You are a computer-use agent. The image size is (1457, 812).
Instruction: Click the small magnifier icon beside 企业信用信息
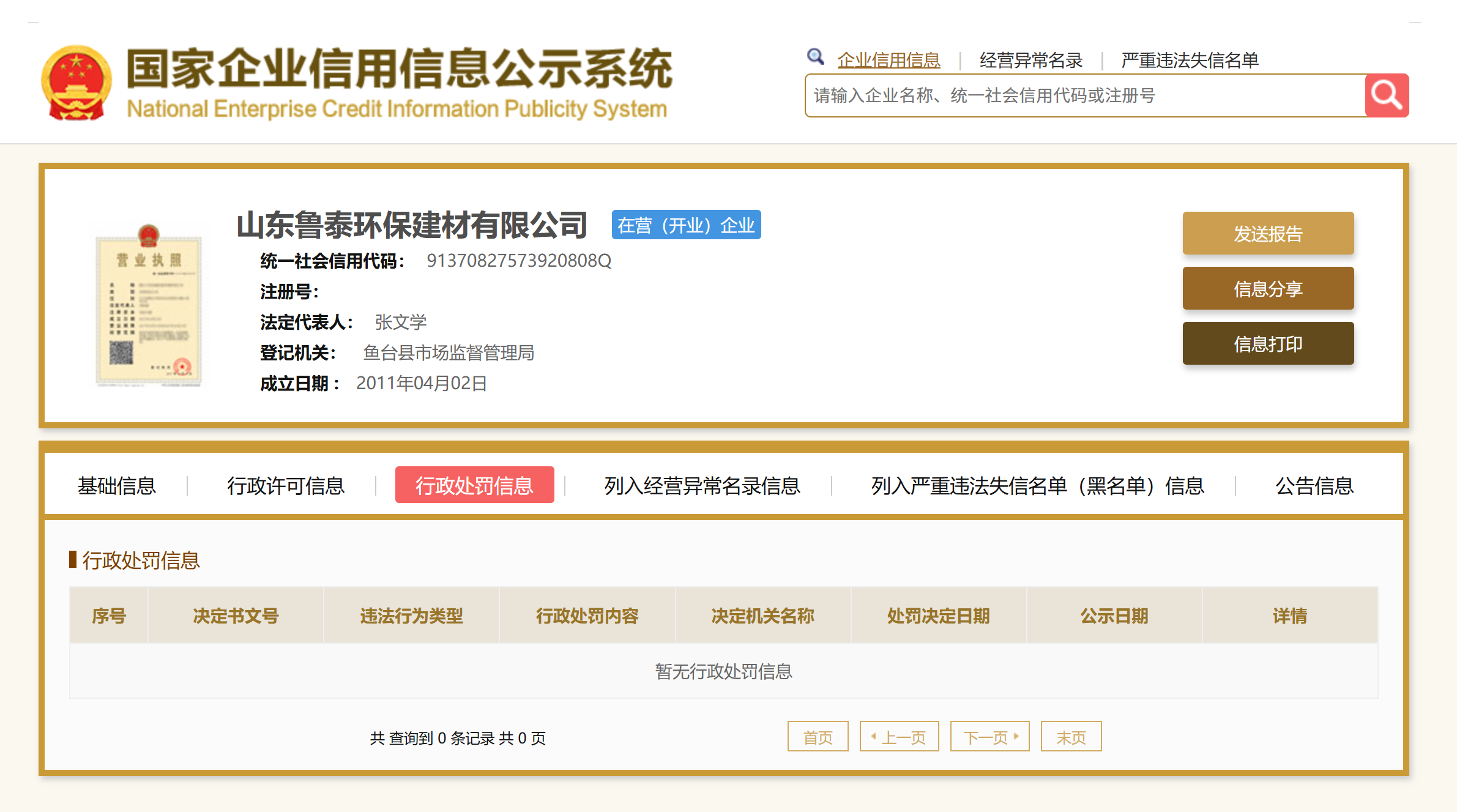(815, 57)
